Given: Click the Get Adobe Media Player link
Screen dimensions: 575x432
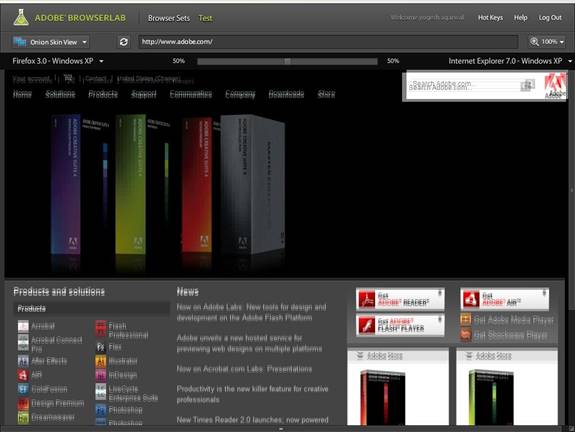Looking at the screenshot, I should pos(514,320).
